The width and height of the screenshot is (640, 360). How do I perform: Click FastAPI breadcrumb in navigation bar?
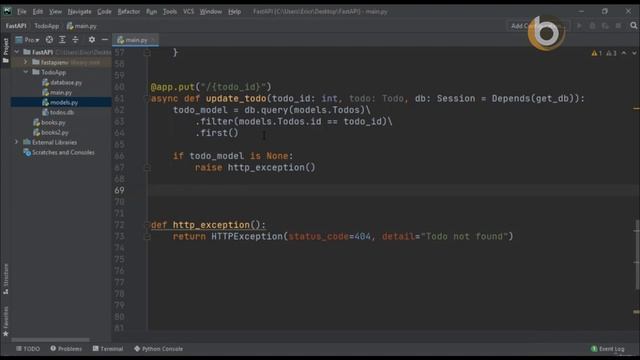(x=16, y=26)
